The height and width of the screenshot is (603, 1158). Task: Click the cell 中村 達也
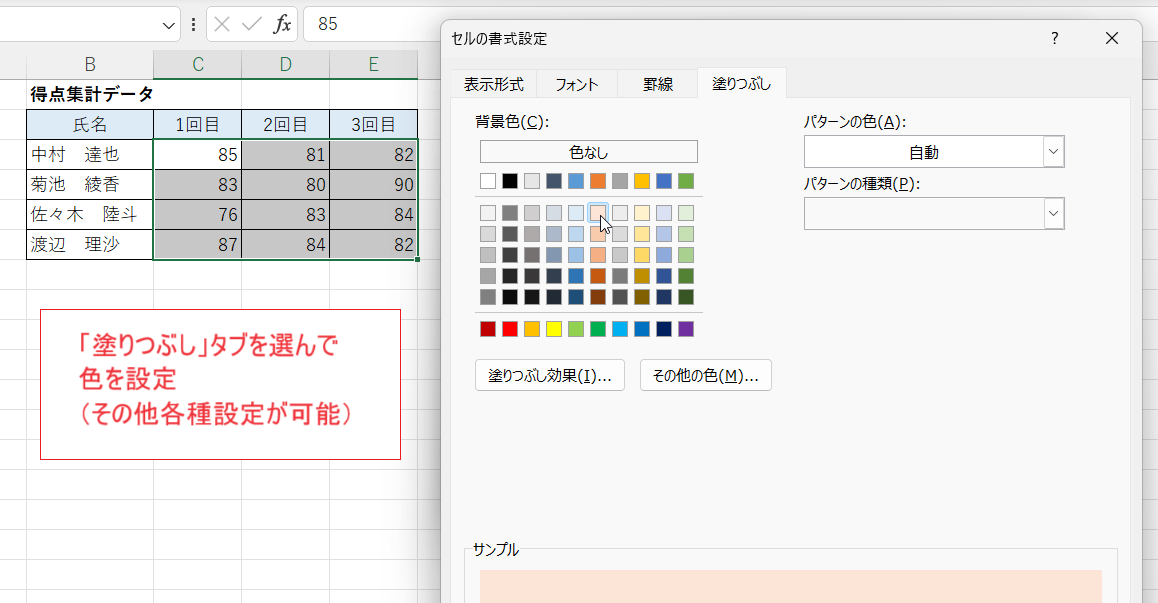[x=90, y=154]
